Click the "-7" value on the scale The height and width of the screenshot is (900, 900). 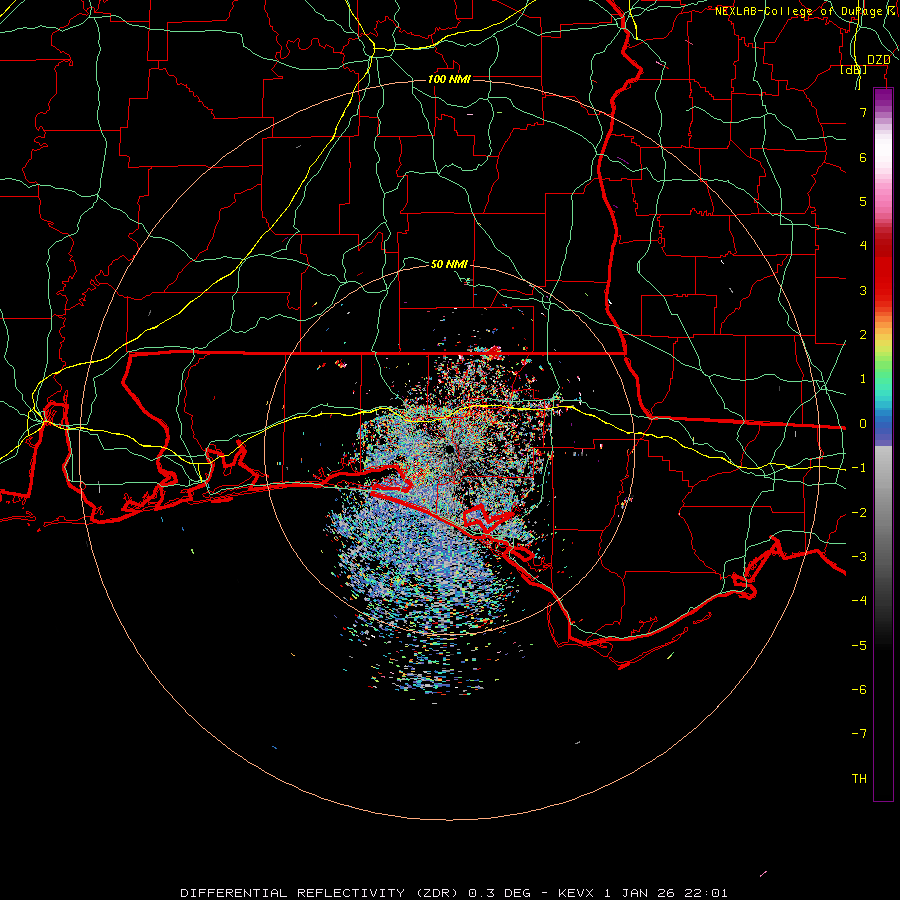(x=859, y=734)
